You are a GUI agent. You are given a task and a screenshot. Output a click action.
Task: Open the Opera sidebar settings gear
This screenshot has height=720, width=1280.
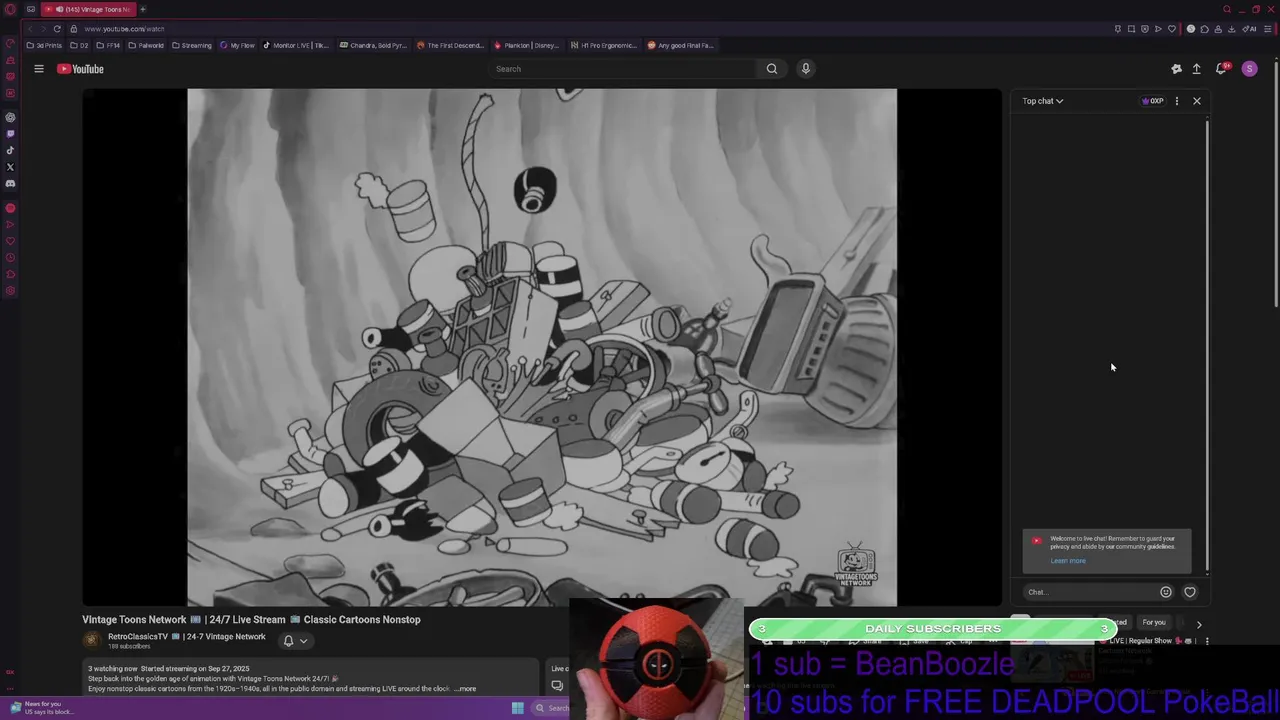10,291
